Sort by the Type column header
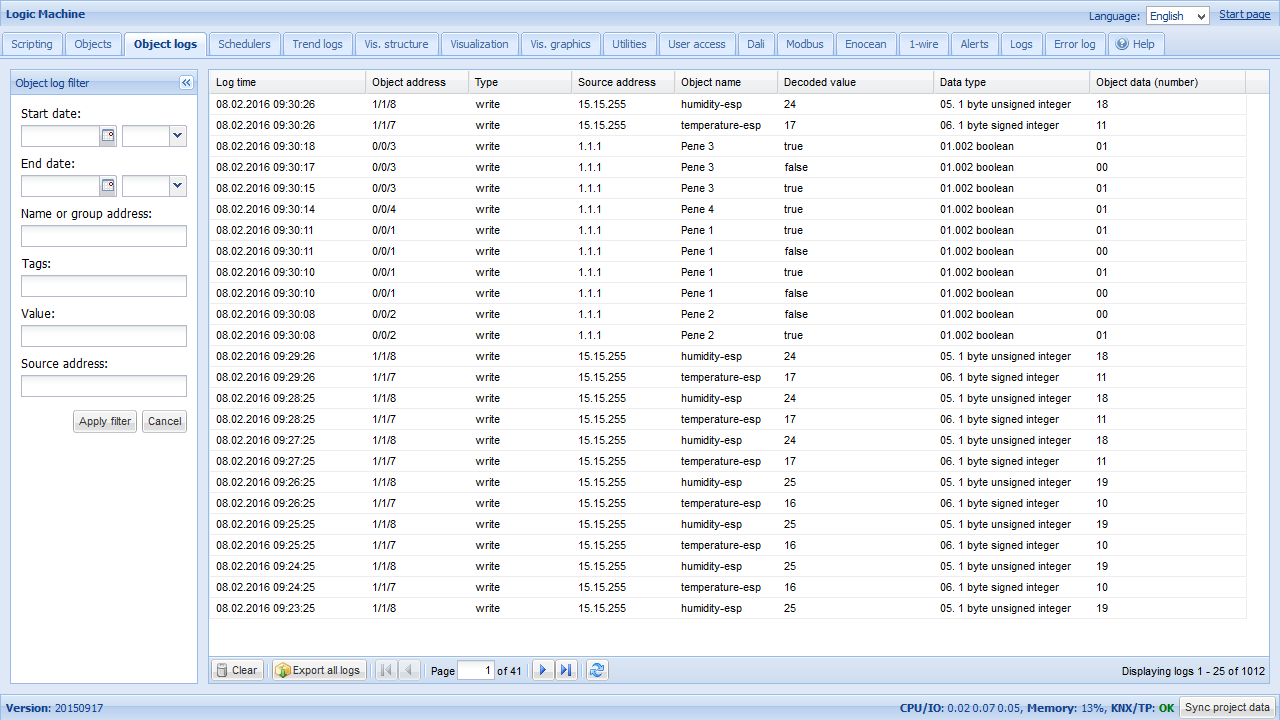The width and height of the screenshot is (1280, 720). coord(521,82)
